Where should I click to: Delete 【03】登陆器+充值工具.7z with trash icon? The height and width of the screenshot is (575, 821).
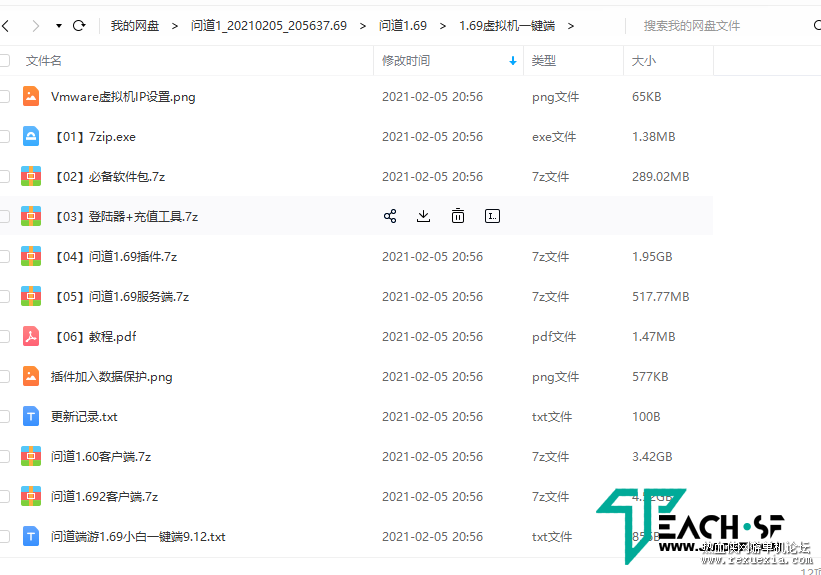(x=458, y=216)
